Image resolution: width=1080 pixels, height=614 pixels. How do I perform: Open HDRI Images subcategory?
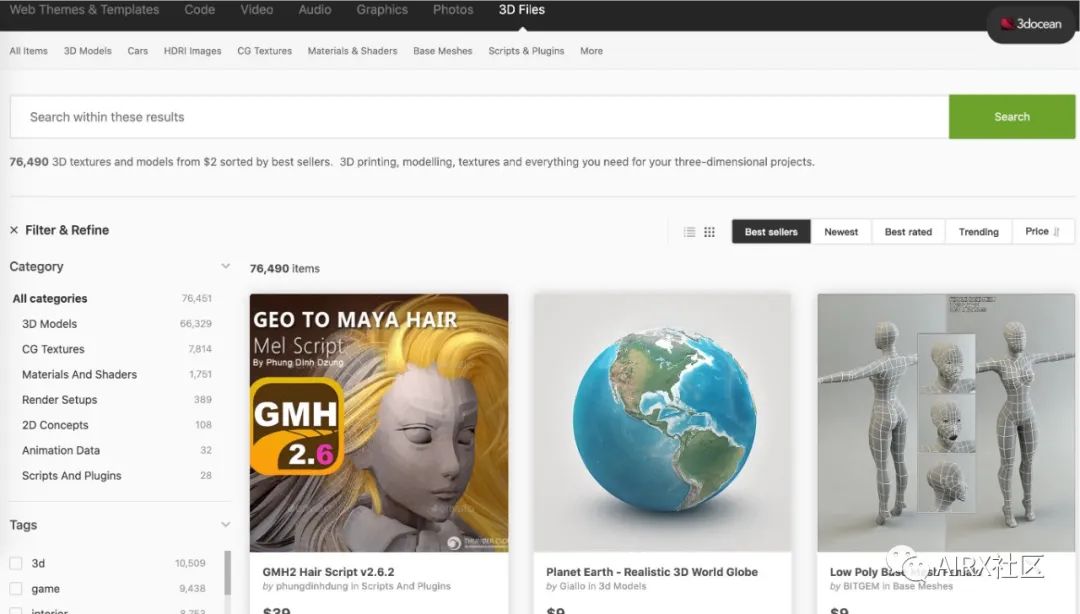point(193,51)
